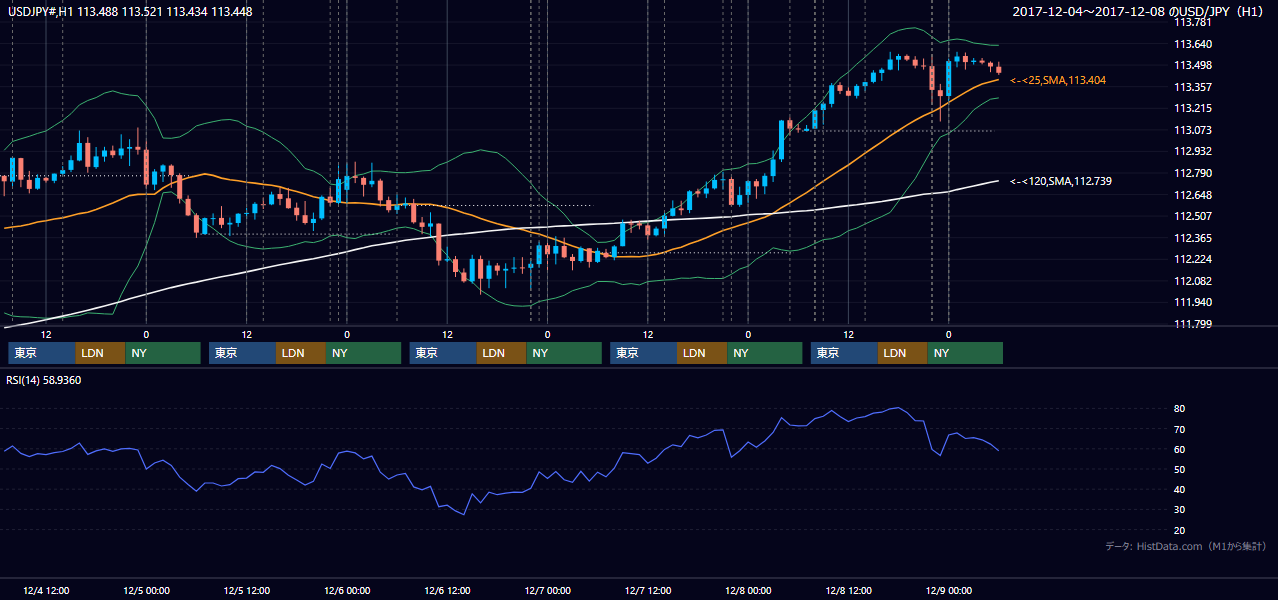Select the 12/9 00:00 time axis label
Screen dimensions: 1278x600
[x=948, y=590]
